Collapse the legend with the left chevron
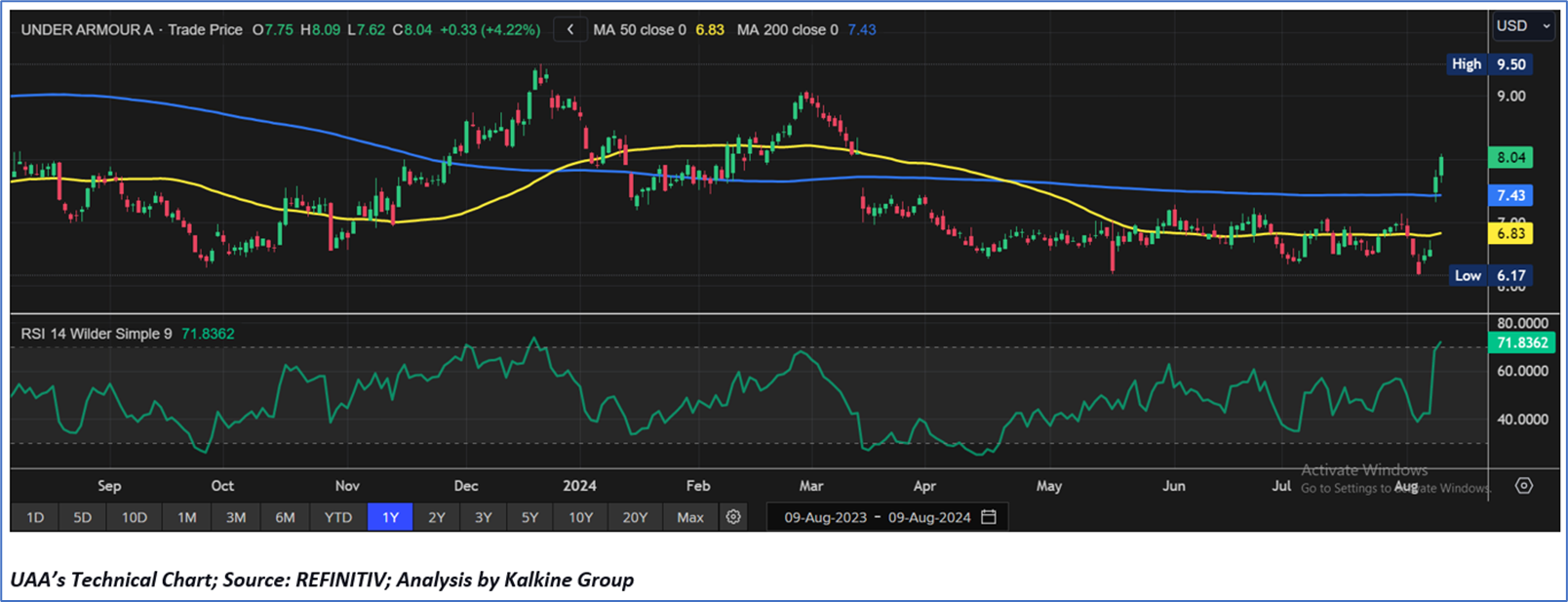 point(570,30)
